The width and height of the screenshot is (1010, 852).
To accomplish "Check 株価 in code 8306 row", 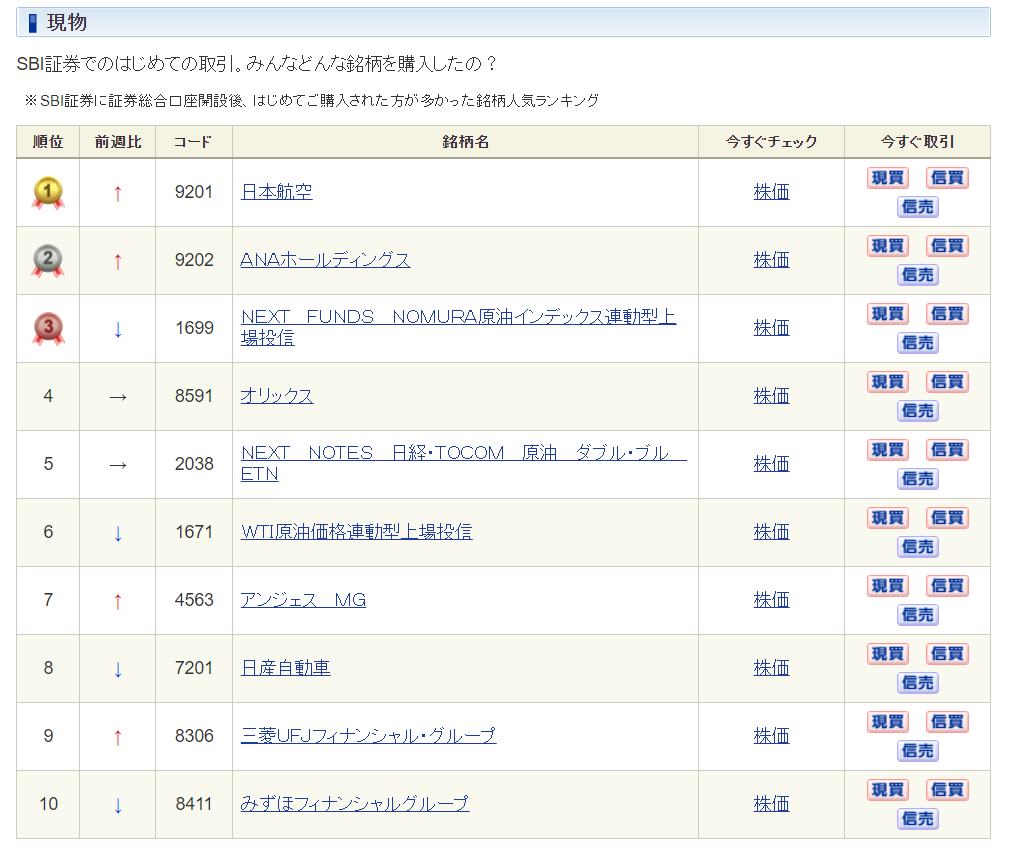I will pyautogui.click(x=771, y=736).
